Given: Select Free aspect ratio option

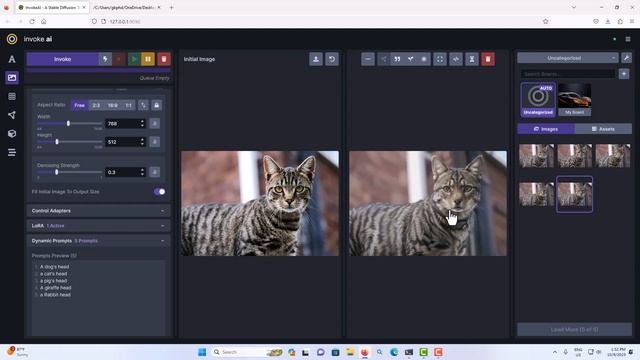Looking at the screenshot, I should (x=79, y=105).
